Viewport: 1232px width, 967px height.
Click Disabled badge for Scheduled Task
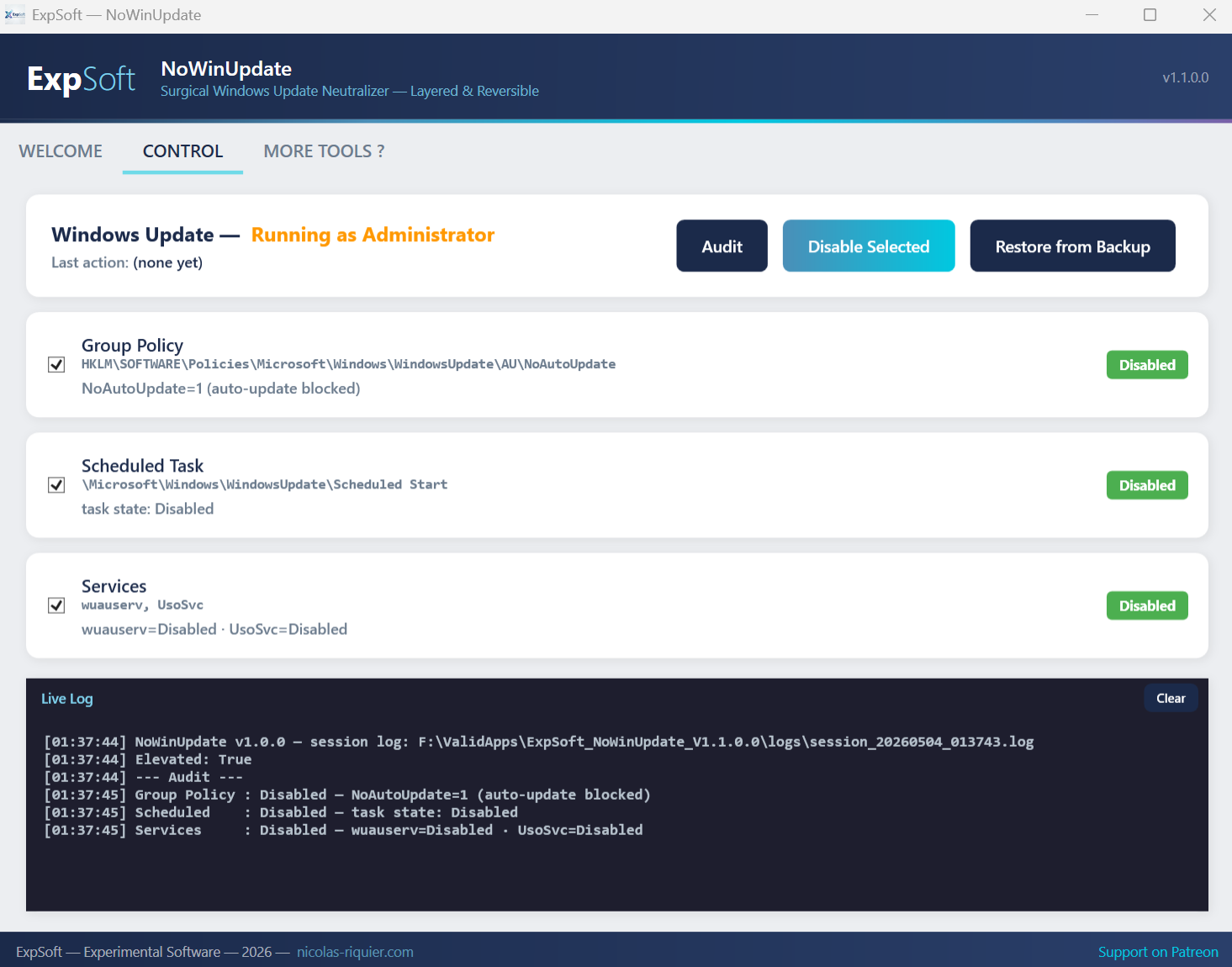[x=1147, y=485]
